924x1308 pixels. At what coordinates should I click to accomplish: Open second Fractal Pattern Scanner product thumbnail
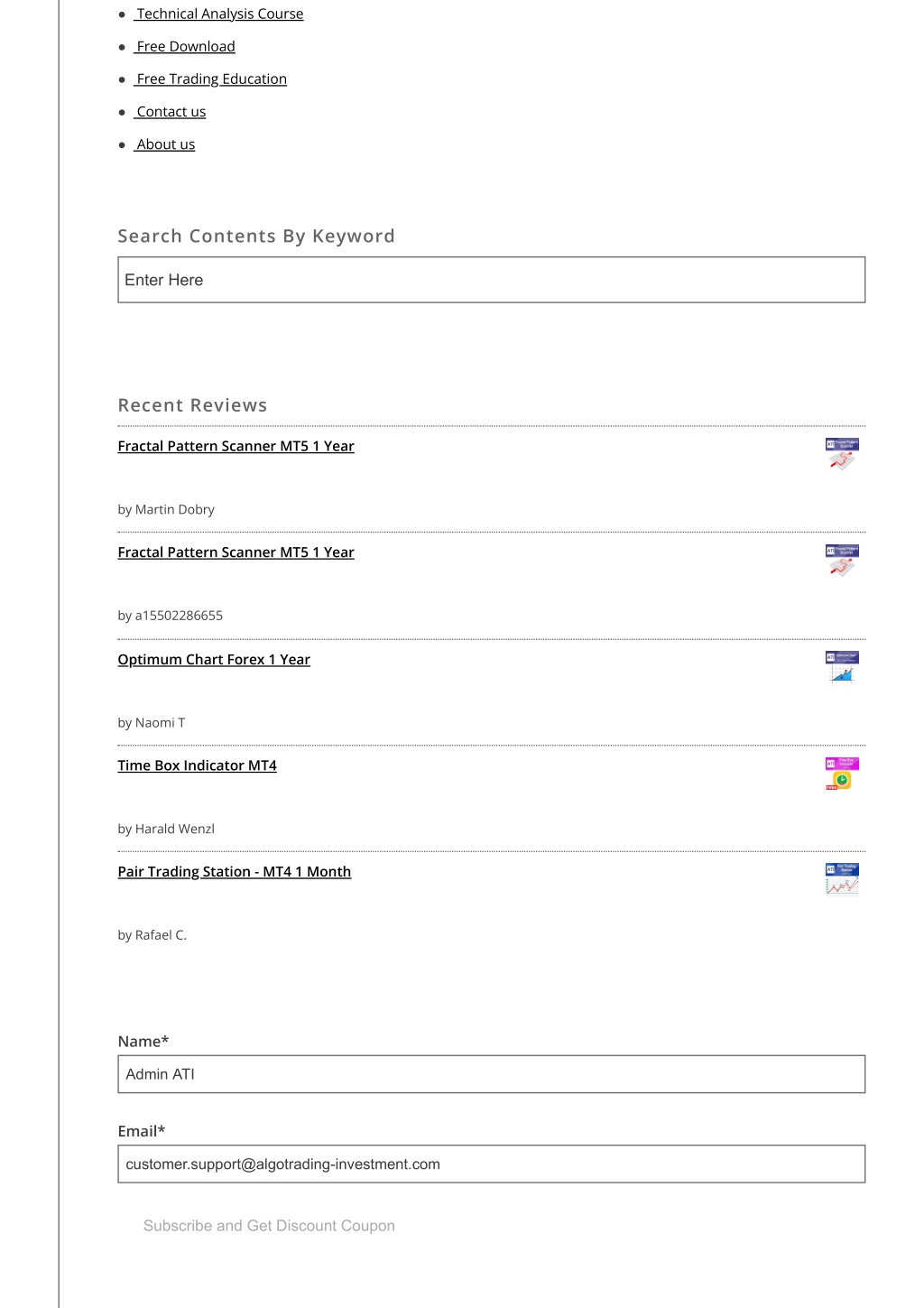pos(842,561)
